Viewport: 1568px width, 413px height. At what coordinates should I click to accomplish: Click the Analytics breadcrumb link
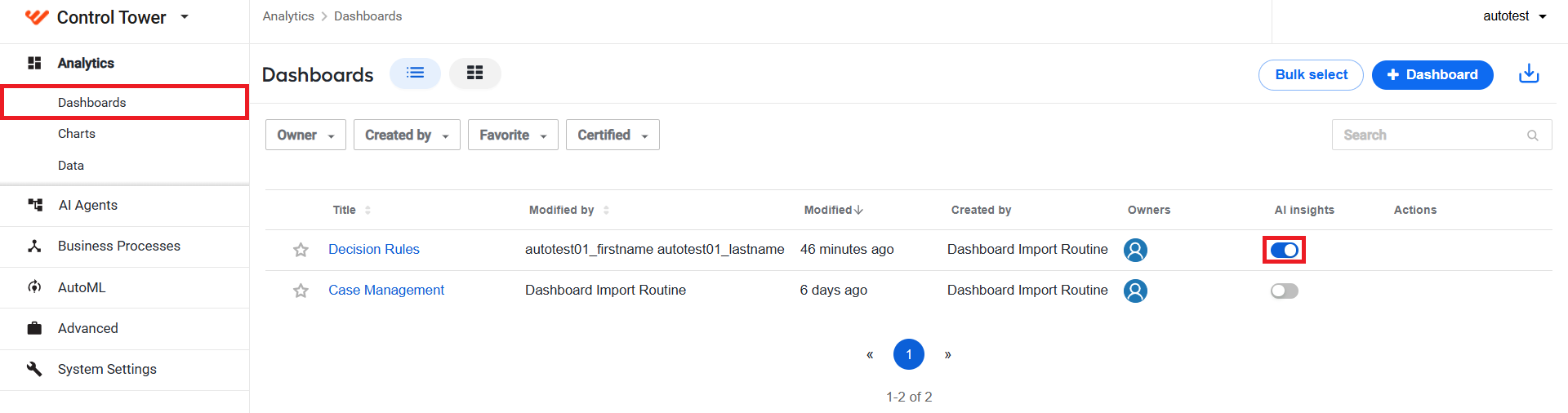click(288, 16)
